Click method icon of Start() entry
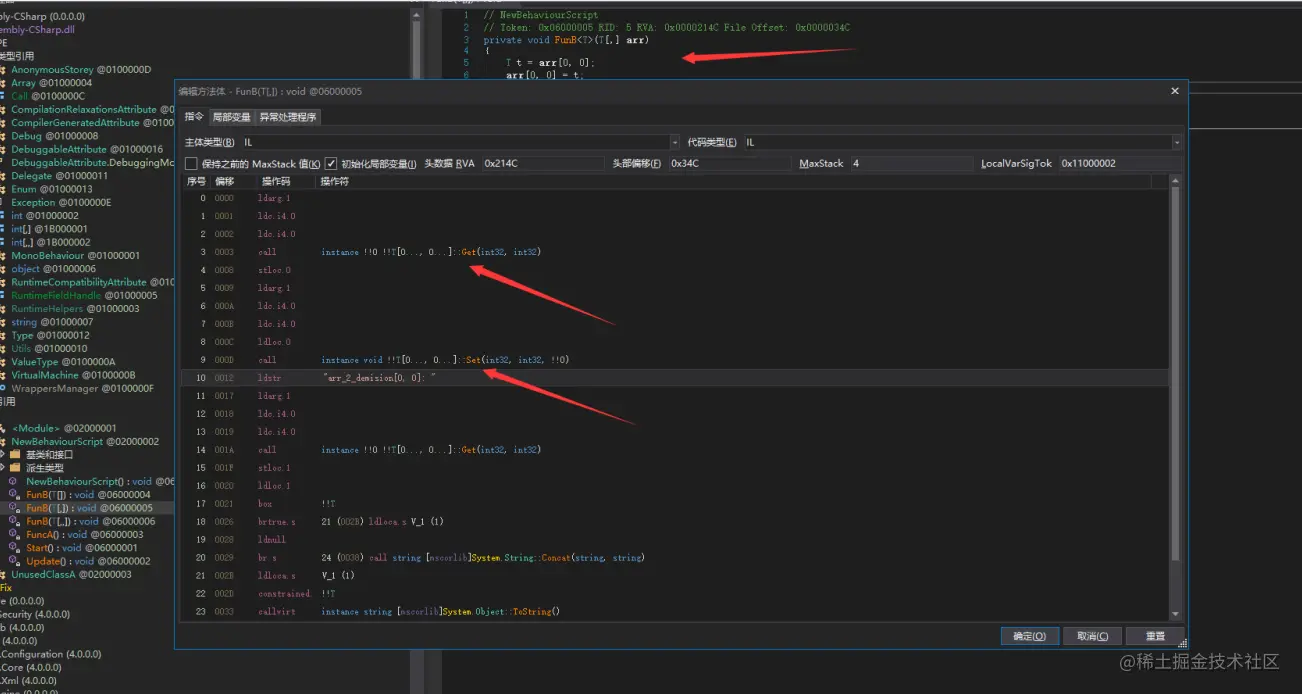Screen dimensions: 1302x694 click(x=15, y=548)
